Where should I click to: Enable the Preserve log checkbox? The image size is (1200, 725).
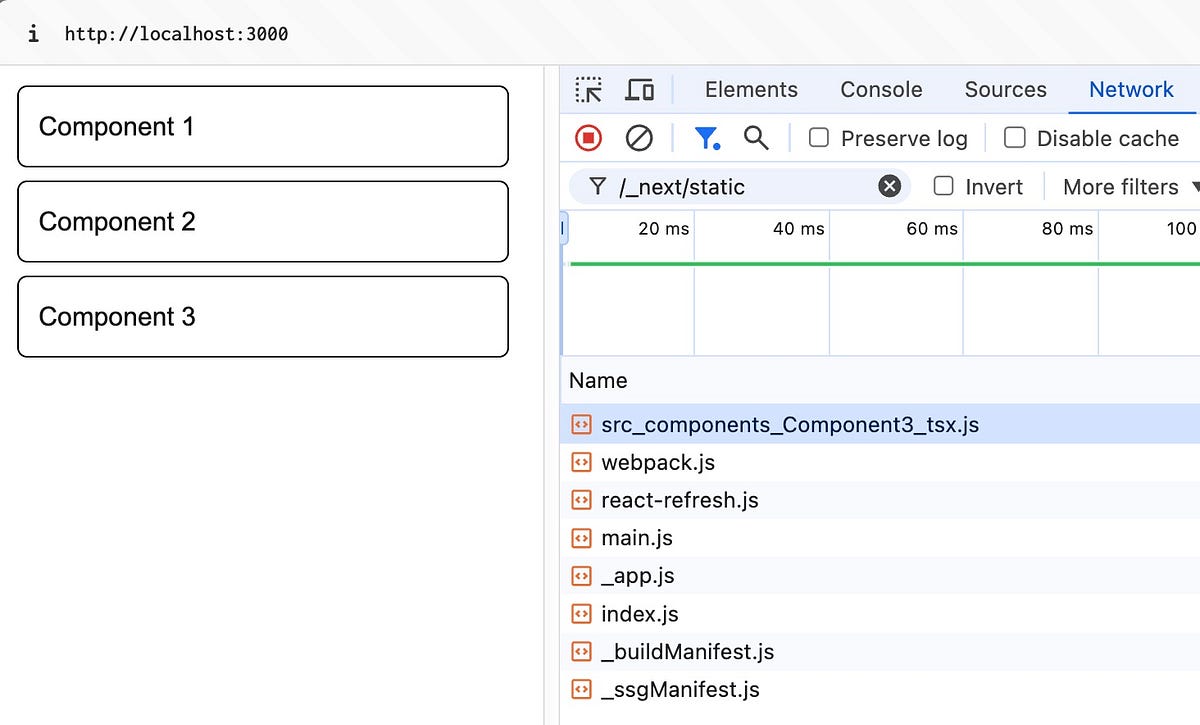point(818,138)
